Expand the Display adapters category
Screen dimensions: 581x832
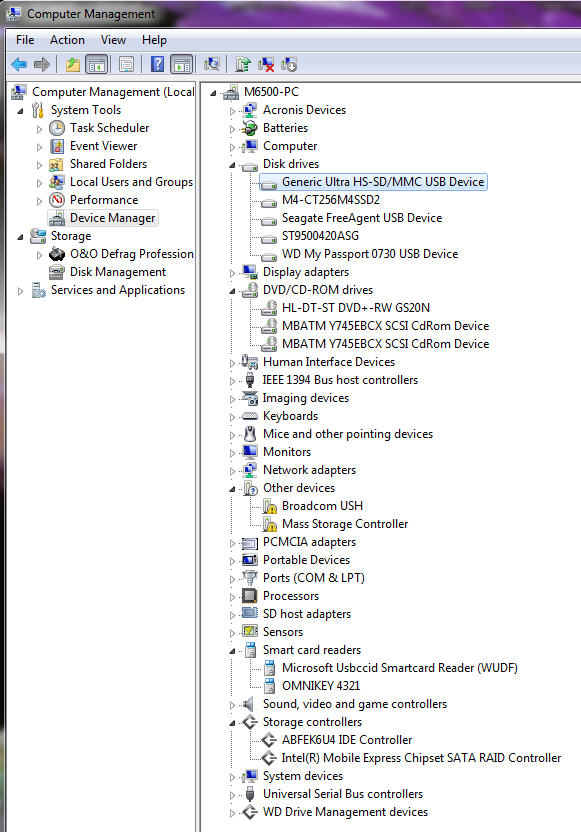(x=232, y=273)
